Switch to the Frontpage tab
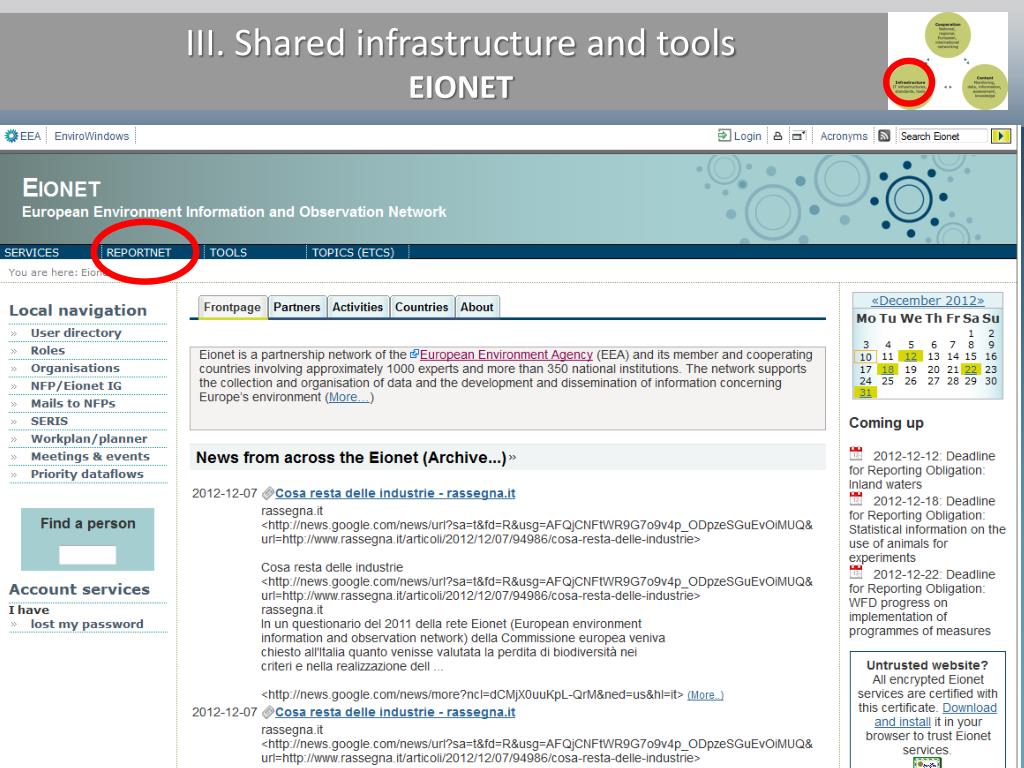The height and width of the screenshot is (768, 1024). click(x=232, y=307)
